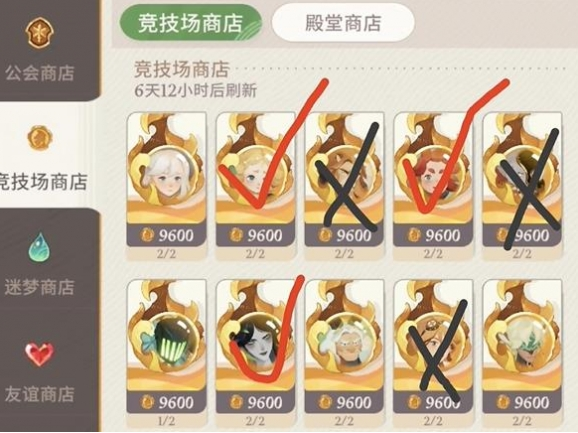Switch to the 殿堂商店 tab
The width and height of the screenshot is (578, 433).
tap(343, 23)
